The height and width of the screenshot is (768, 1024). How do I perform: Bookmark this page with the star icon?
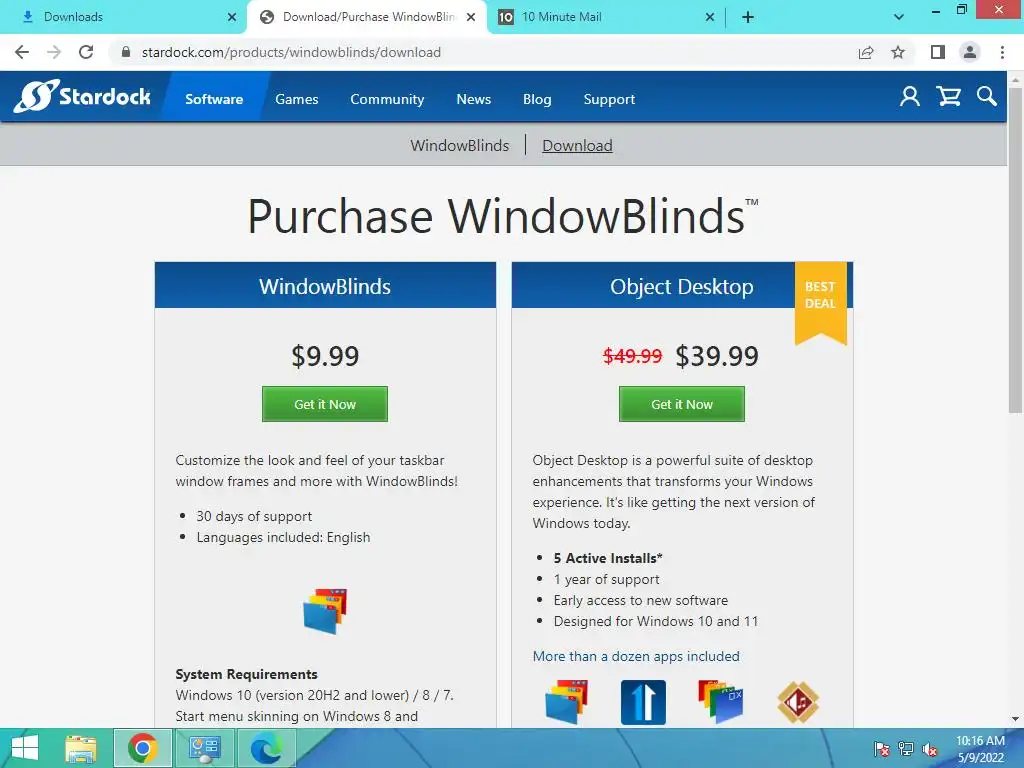tap(898, 52)
